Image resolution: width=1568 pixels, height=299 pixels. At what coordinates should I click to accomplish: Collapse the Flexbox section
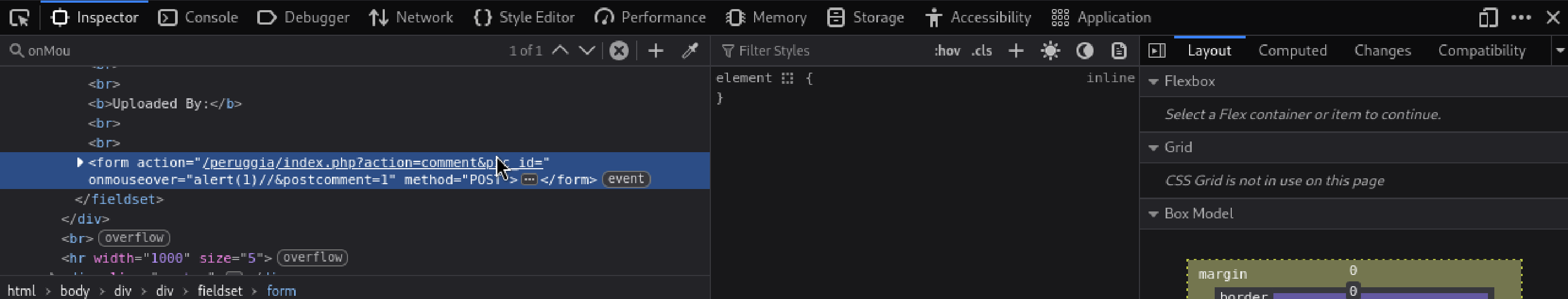tap(1153, 82)
